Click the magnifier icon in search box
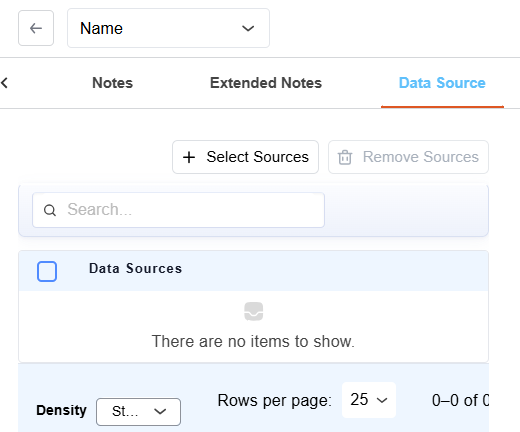Viewport: 520px width, 432px height. coord(50,210)
